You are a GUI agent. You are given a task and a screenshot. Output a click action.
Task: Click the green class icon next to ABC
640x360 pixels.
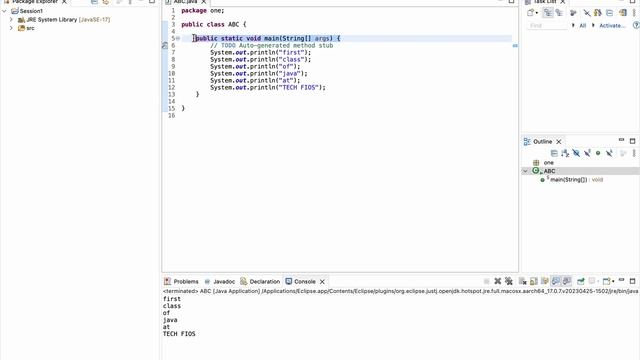pos(536,171)
